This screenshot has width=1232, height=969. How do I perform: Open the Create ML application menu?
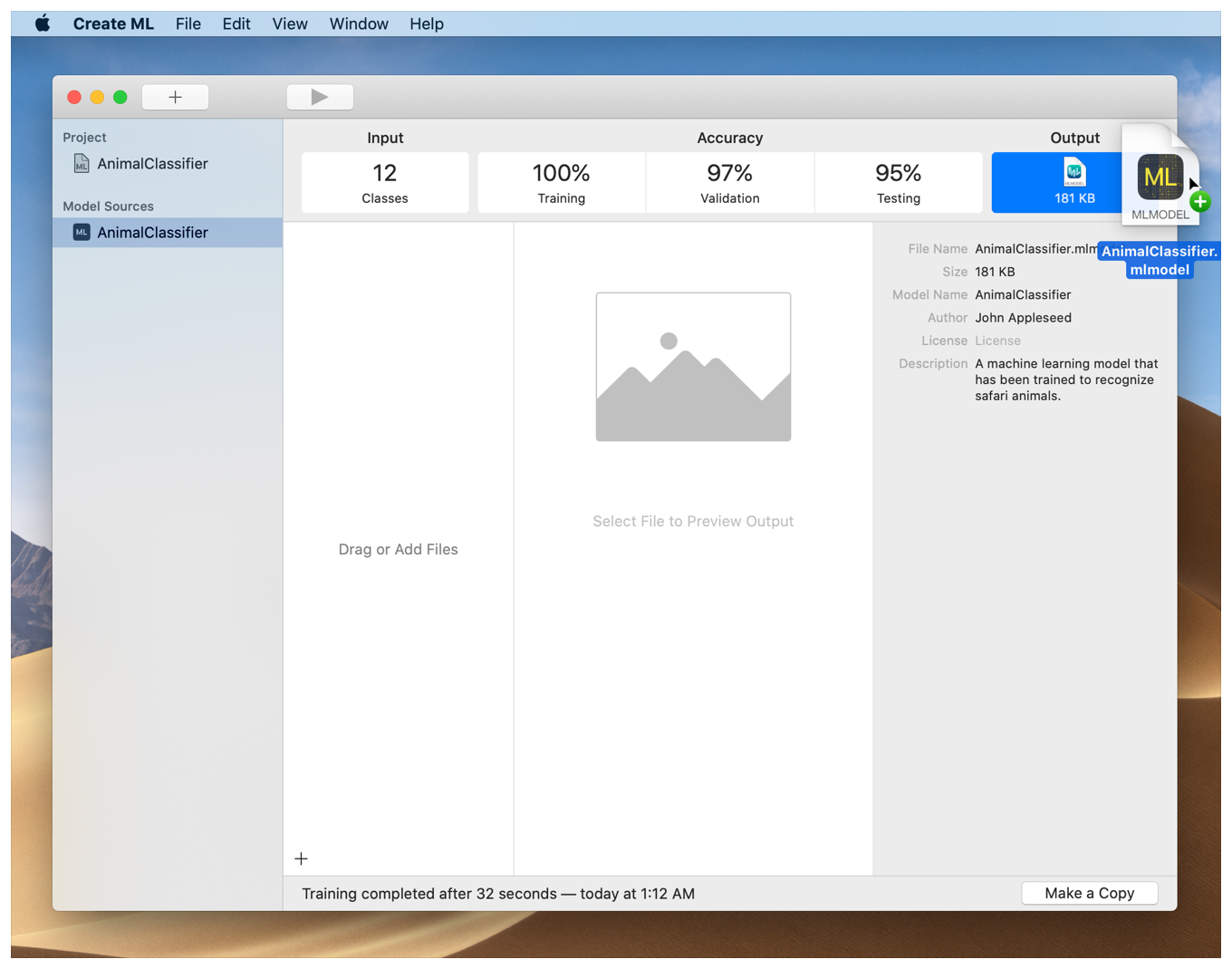pos(113,24)
